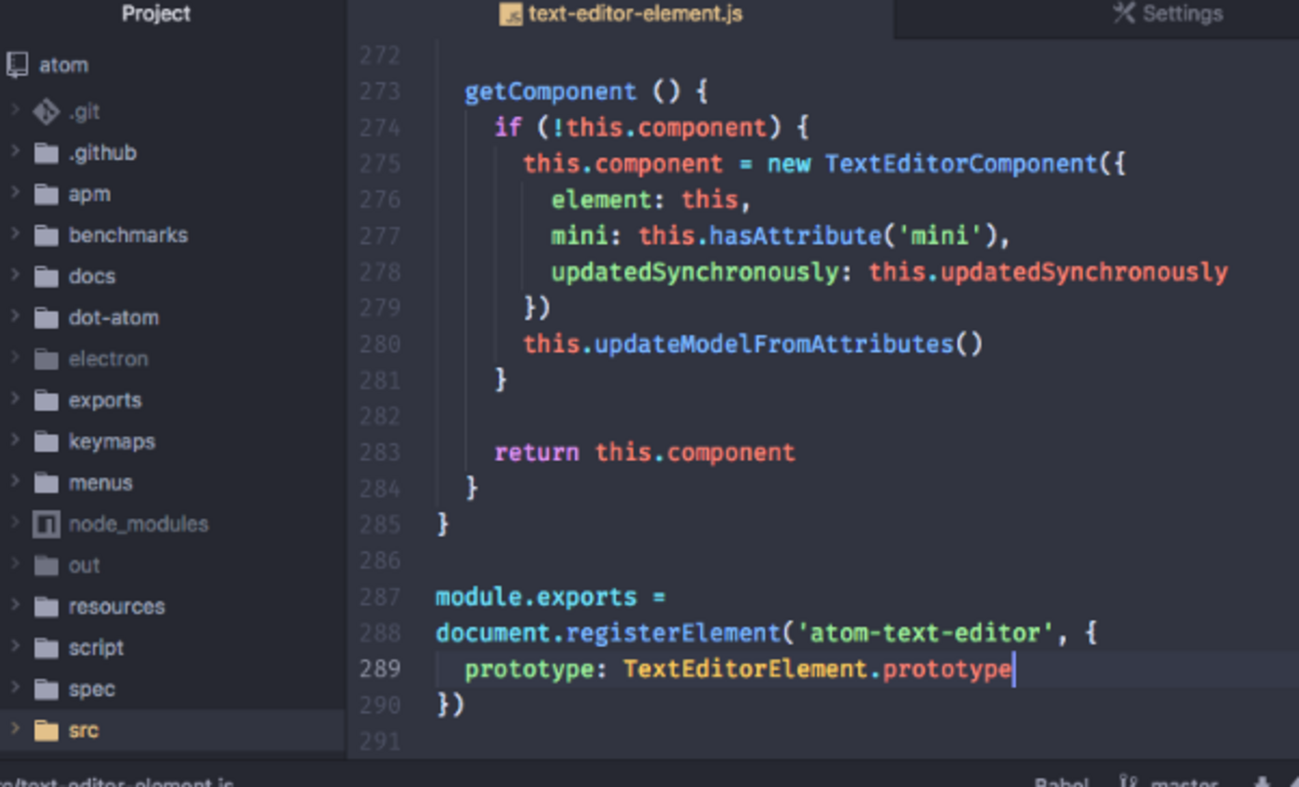
Task: Click the atom repository icon
Action: click(x=17, y=66)
